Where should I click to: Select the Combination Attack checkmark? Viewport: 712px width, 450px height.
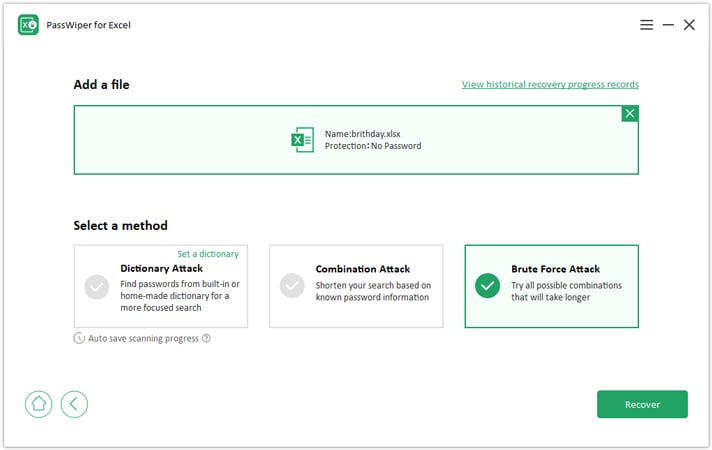click(292, 286)
